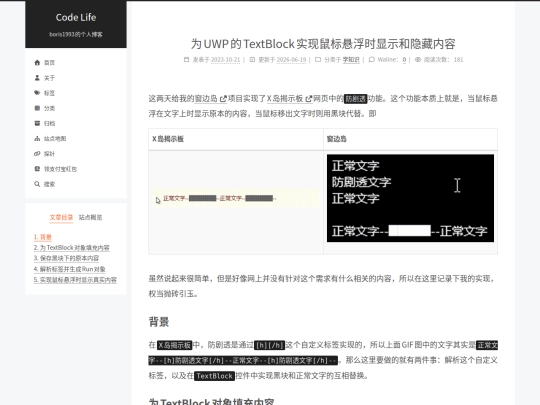Click external-link icon after X岛揭示板

tap(309, 99)
